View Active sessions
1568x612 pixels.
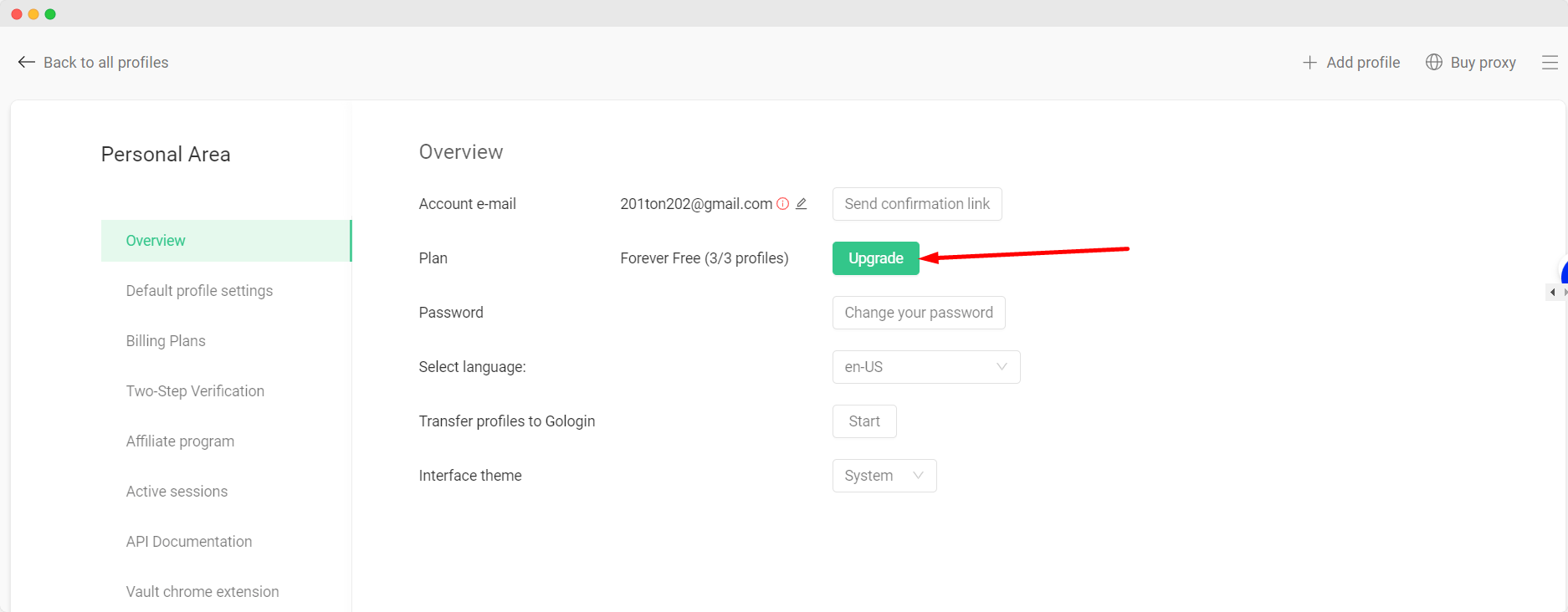point(177,492)
